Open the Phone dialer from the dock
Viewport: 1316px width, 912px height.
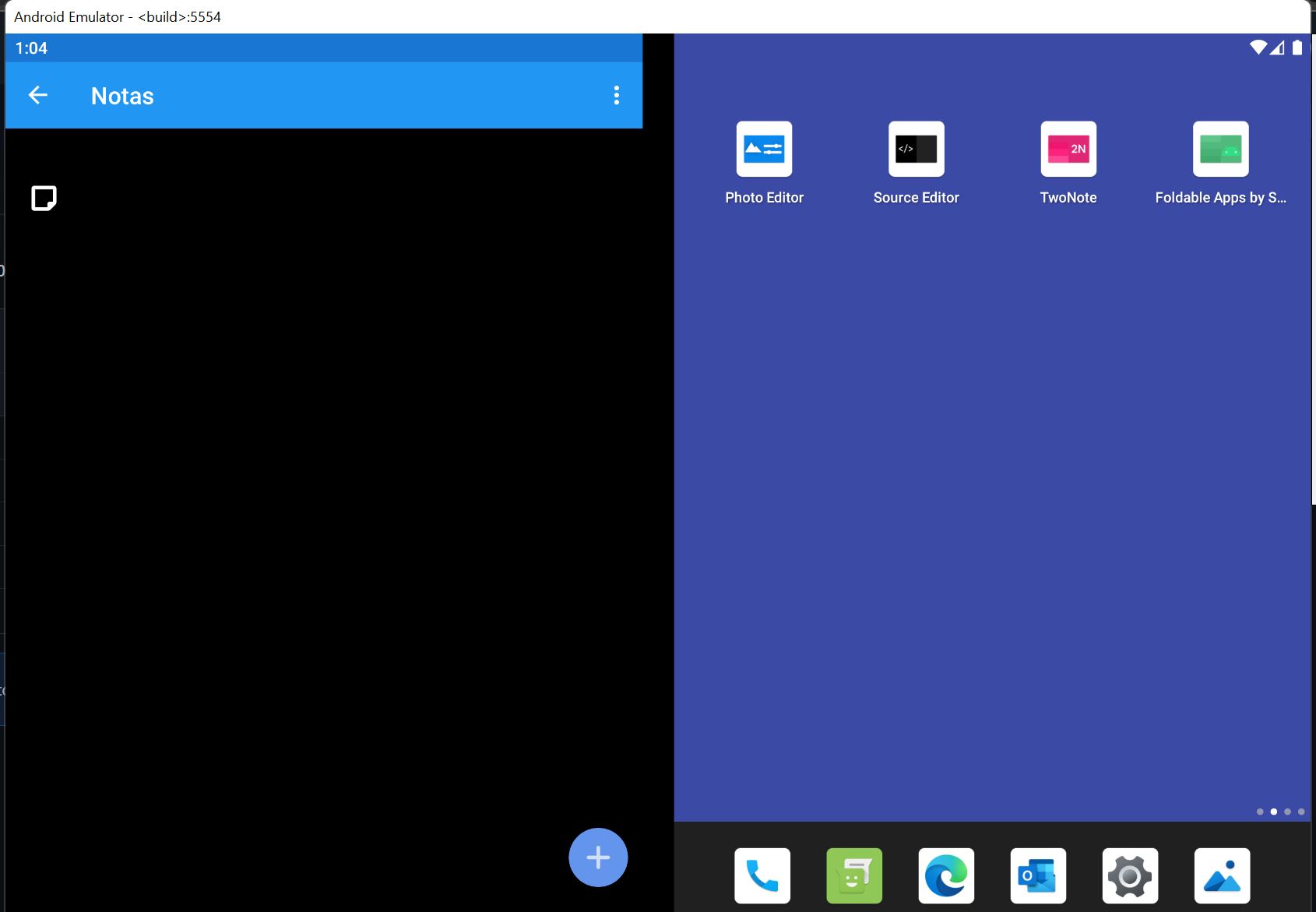(x=762, y=875)
